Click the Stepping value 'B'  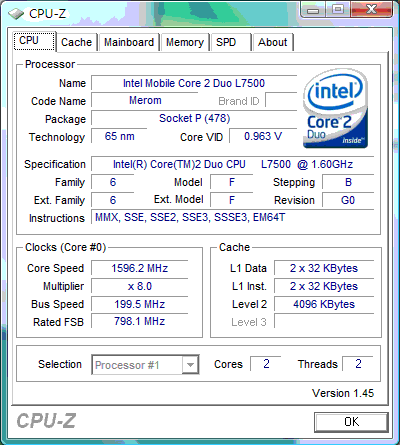tap(348, 182)
